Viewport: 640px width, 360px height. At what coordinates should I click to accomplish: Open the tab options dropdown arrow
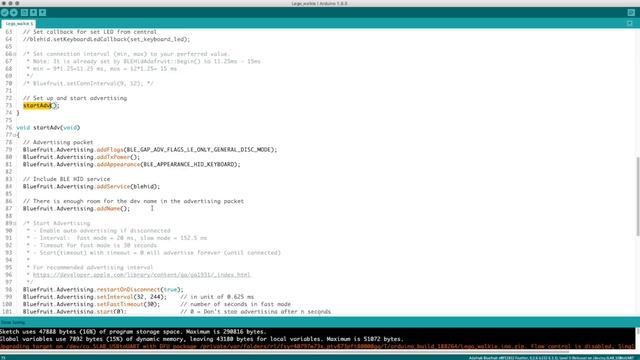click(629, 23)
